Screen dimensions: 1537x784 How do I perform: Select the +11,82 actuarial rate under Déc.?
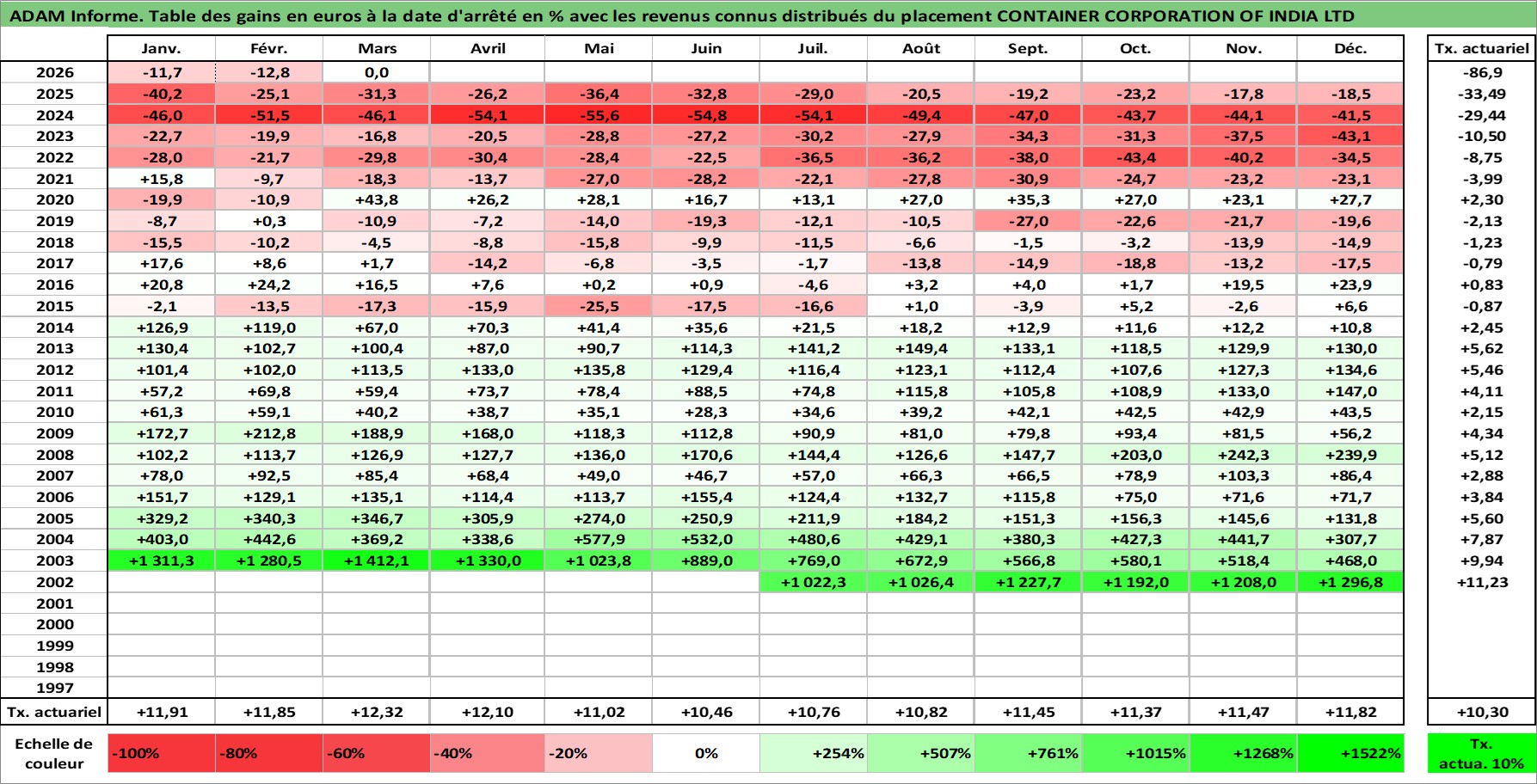tap(1350, 712)
